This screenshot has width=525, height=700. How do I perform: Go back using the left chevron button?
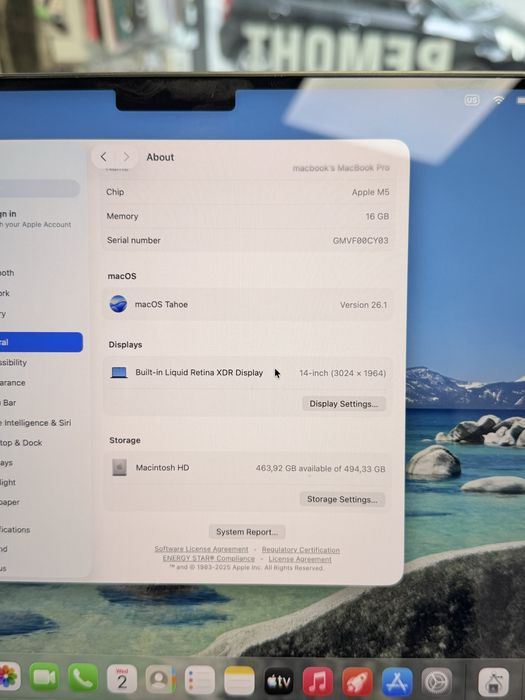(104, 157)
